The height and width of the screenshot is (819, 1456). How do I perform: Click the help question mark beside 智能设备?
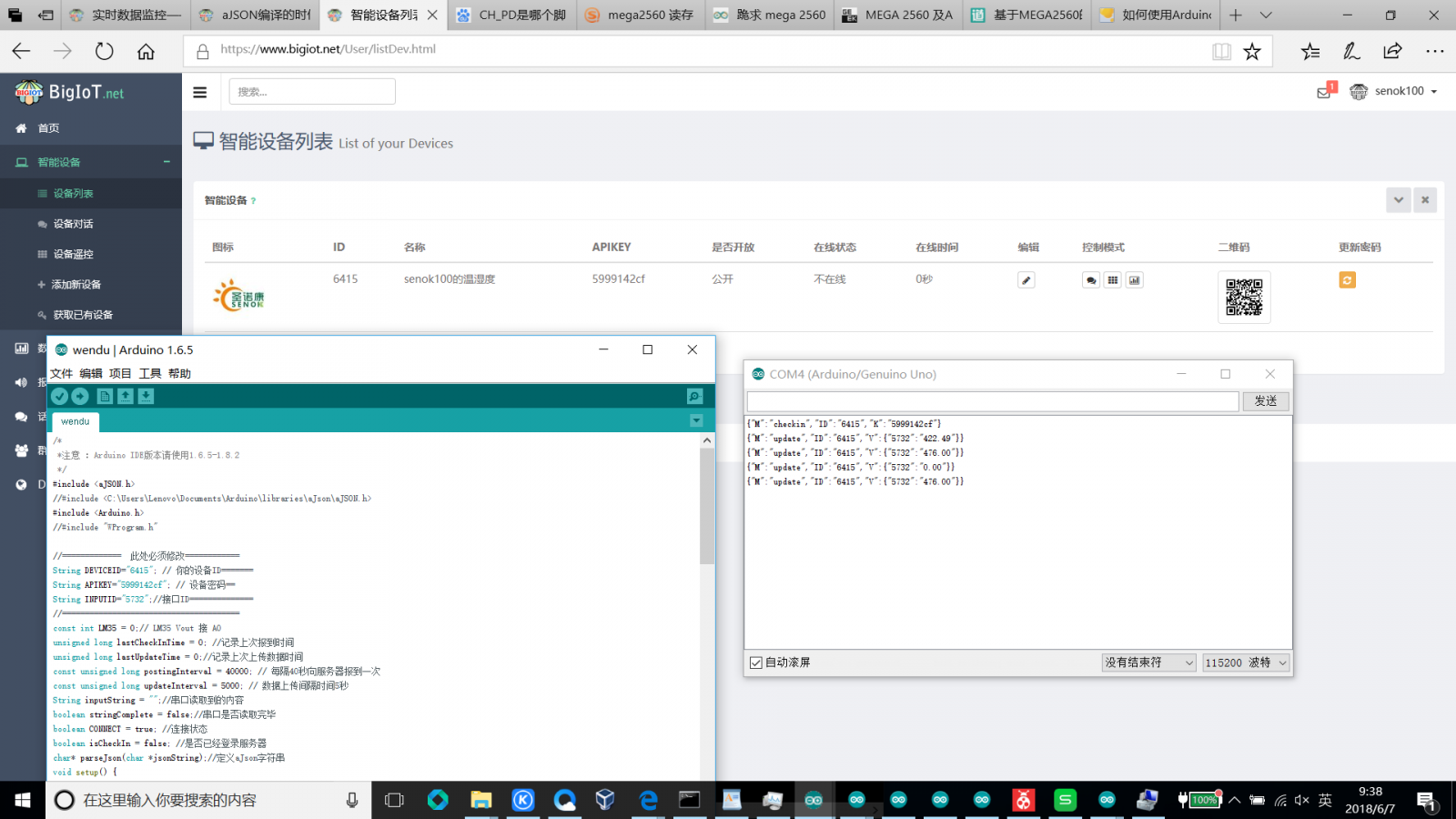(253, 201)
